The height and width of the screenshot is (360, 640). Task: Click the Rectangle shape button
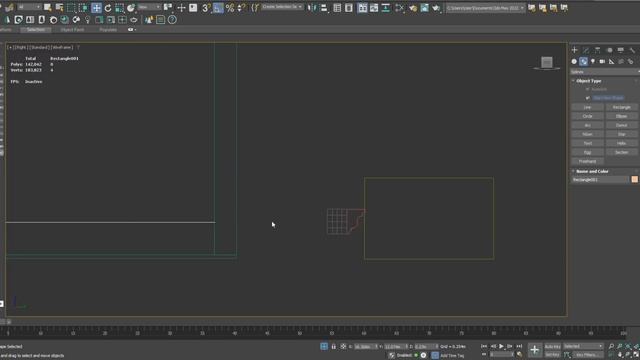622,107
